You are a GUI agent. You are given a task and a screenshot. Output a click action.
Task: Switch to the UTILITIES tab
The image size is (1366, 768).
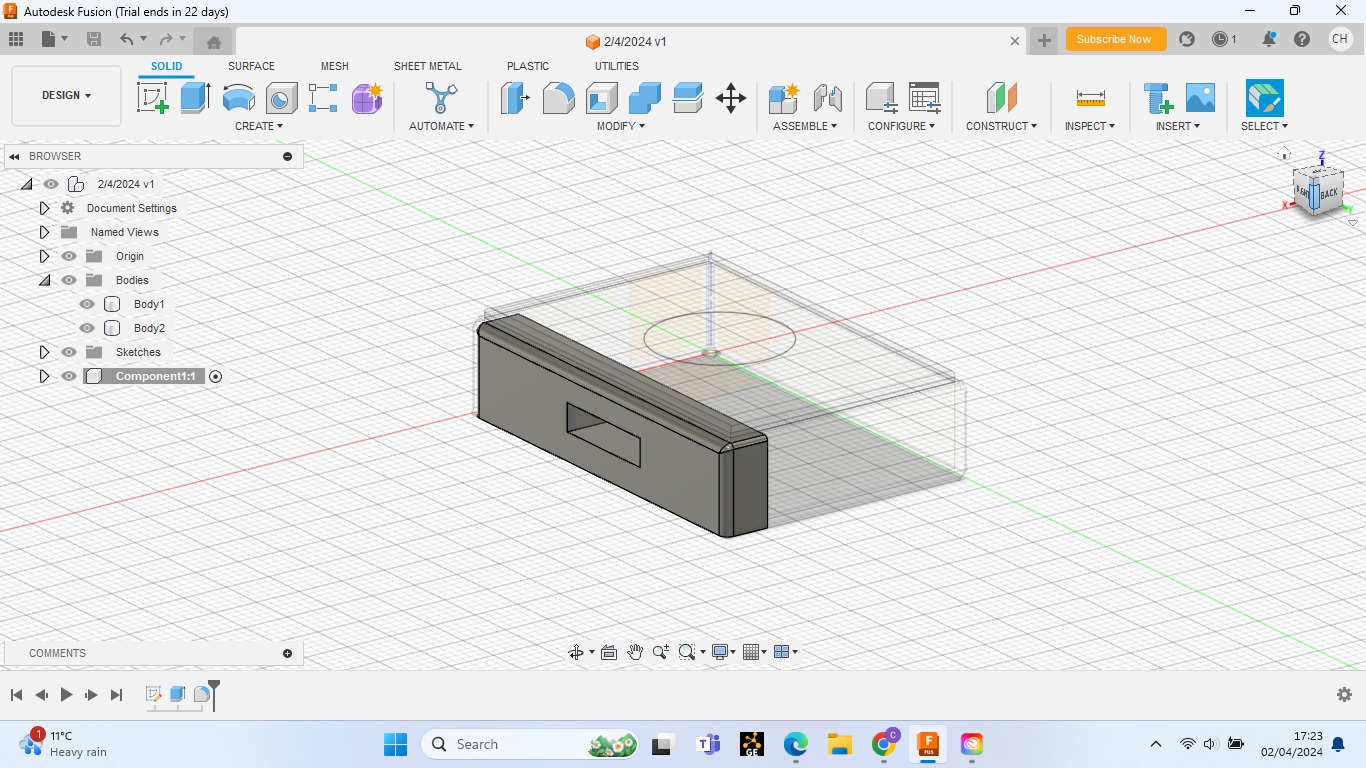[617, 66]
